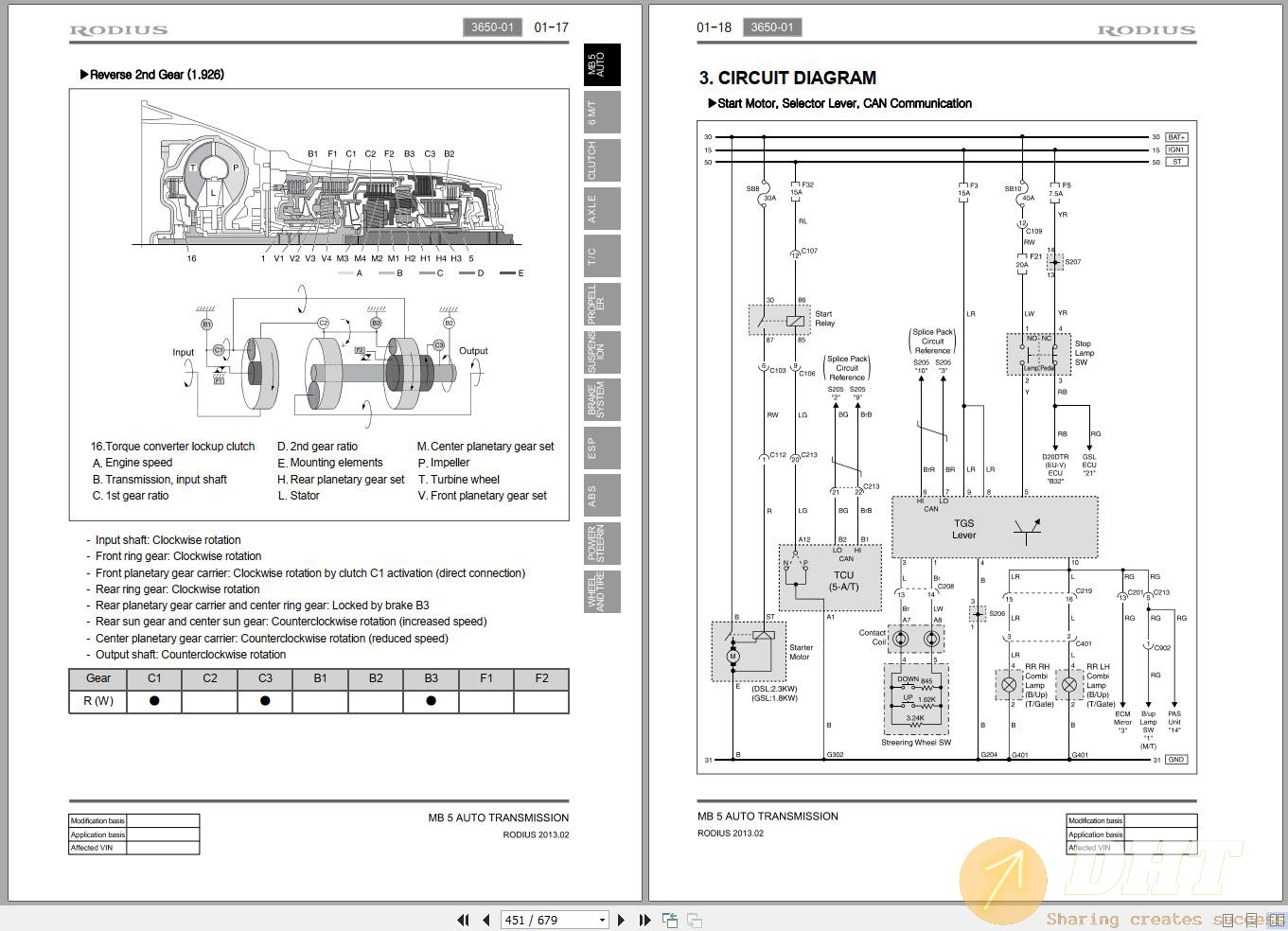Click 'H. Rear planetary gear set' legend entry
Screen dimensions: 1288x931
pyautogui.click(x=341, y=480)
